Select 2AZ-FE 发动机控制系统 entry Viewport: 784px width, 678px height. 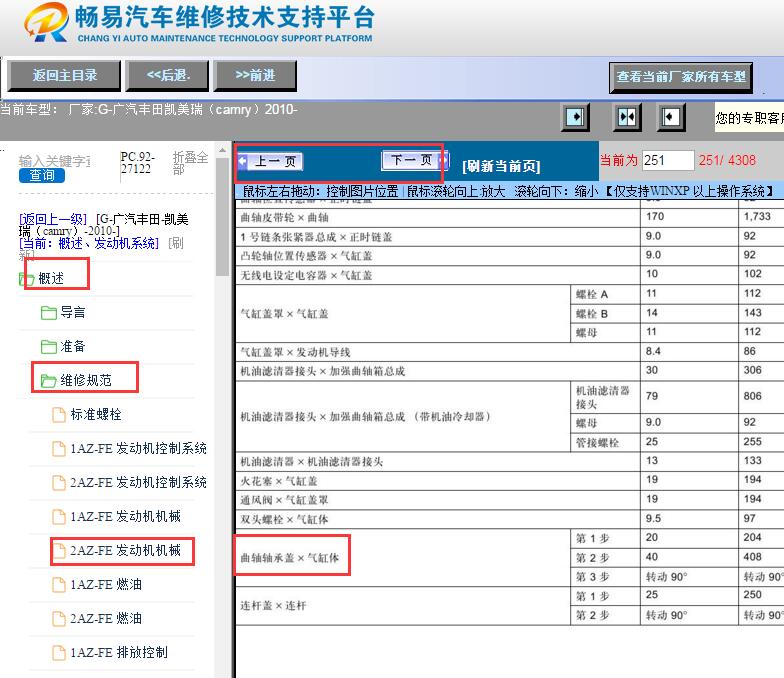tap(138, 482)
